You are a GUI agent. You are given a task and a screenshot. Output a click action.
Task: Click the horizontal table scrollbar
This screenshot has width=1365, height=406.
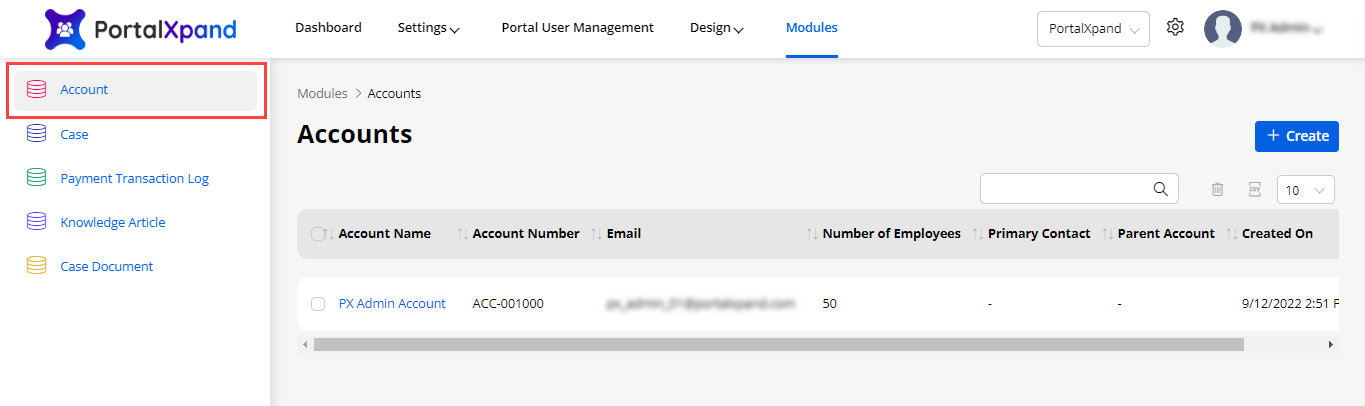tap(778, 344)
